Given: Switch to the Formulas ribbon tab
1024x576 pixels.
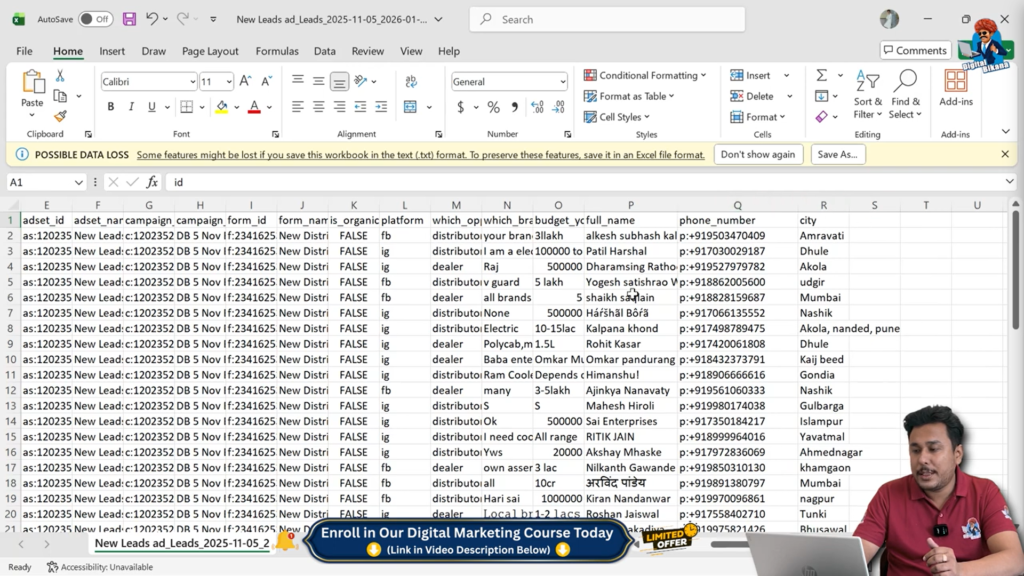Looking at the screenshot, I should pyautogui.click(x=277, y=51).
